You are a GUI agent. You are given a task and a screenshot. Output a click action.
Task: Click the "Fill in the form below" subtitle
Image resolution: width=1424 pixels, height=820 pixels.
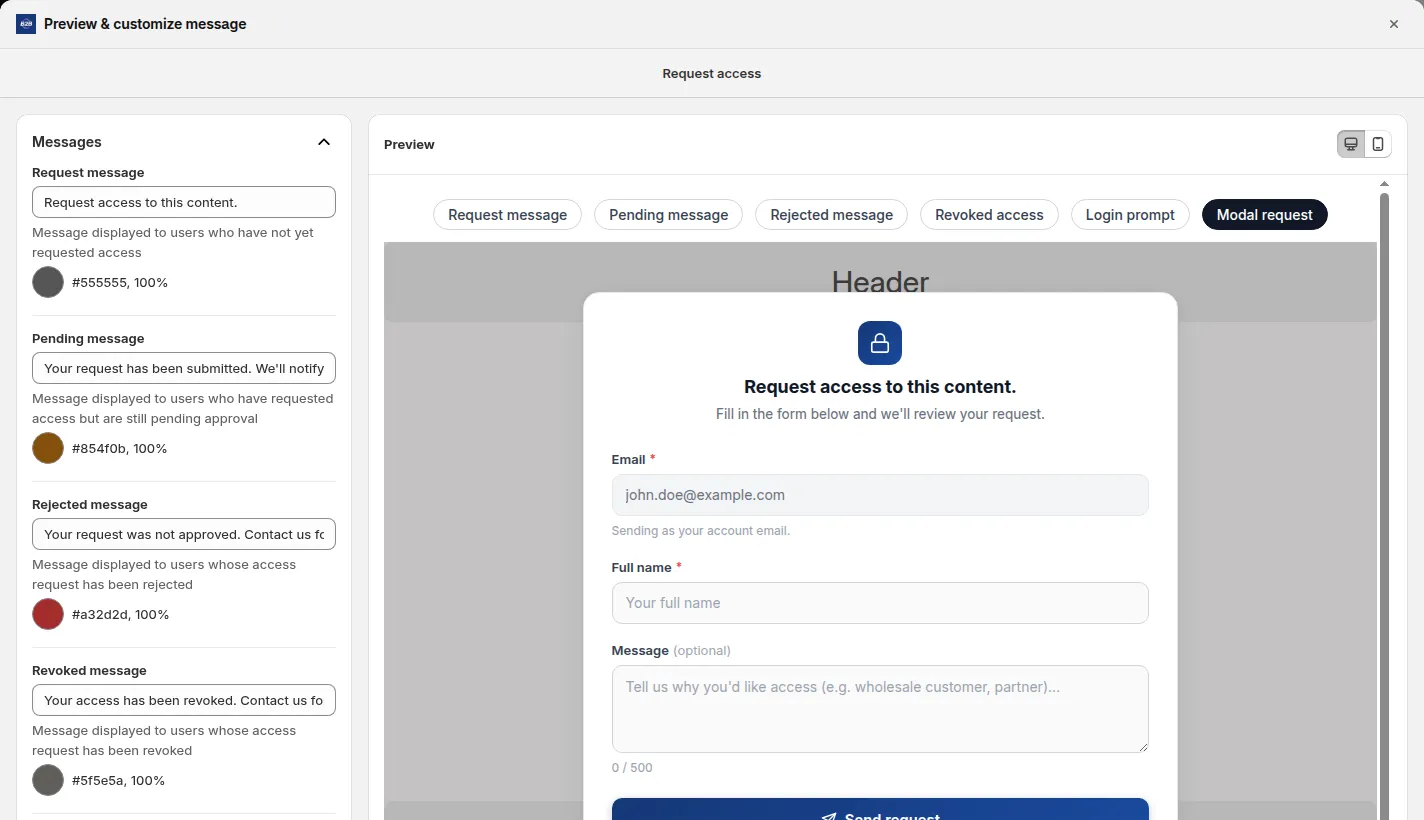880,414
